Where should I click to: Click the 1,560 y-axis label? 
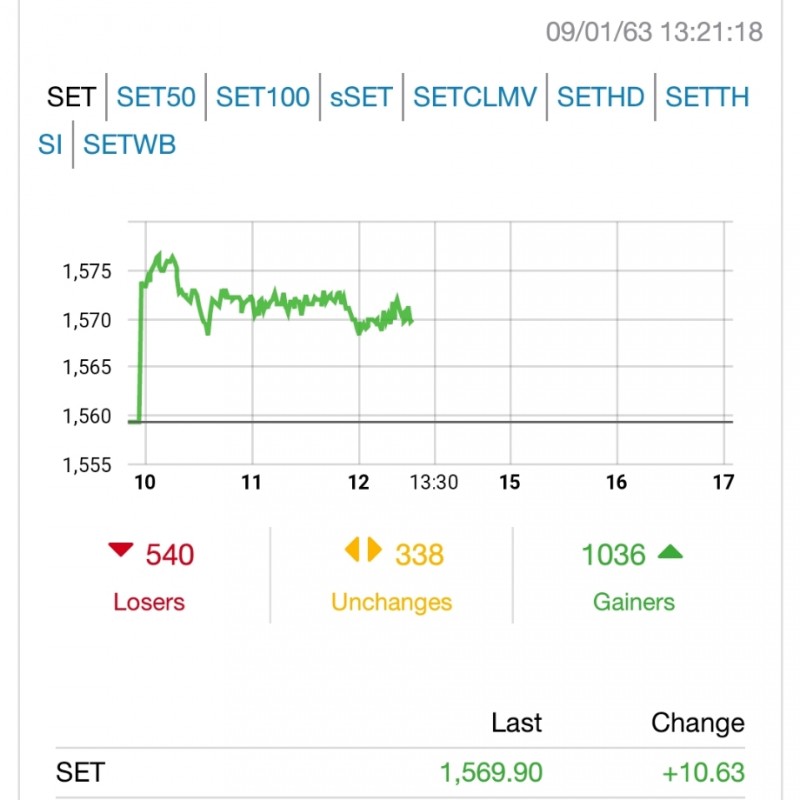(x=87, y=416)
